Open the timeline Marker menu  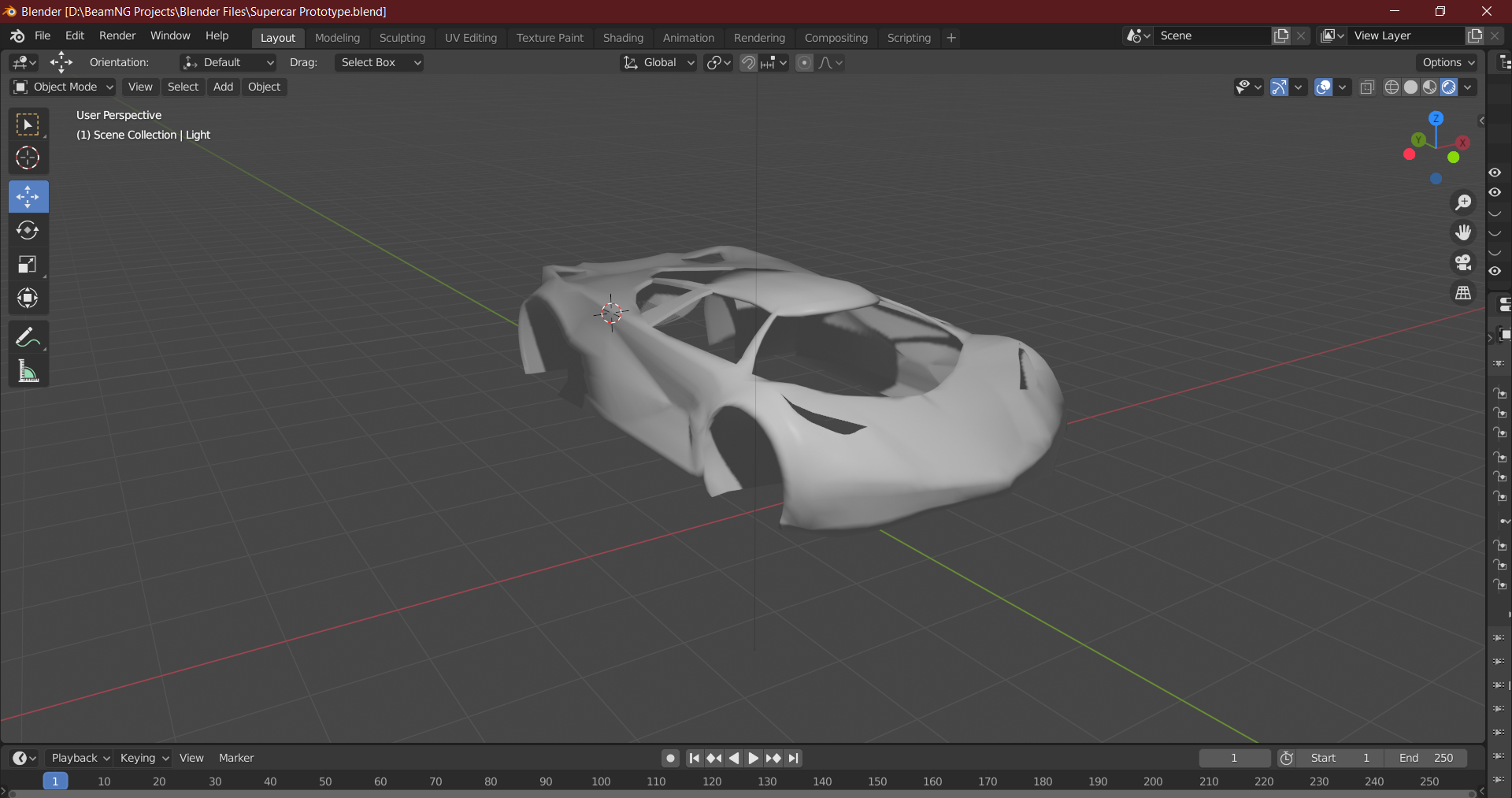236,758
